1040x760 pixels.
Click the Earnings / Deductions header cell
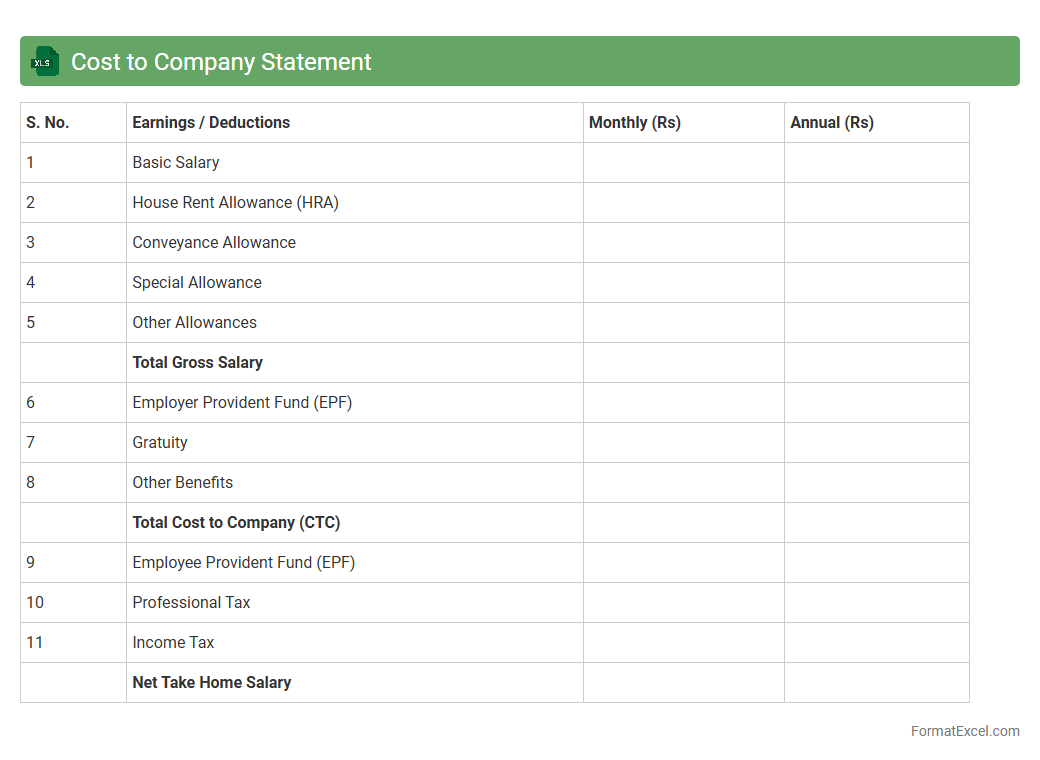click(354, 122)
